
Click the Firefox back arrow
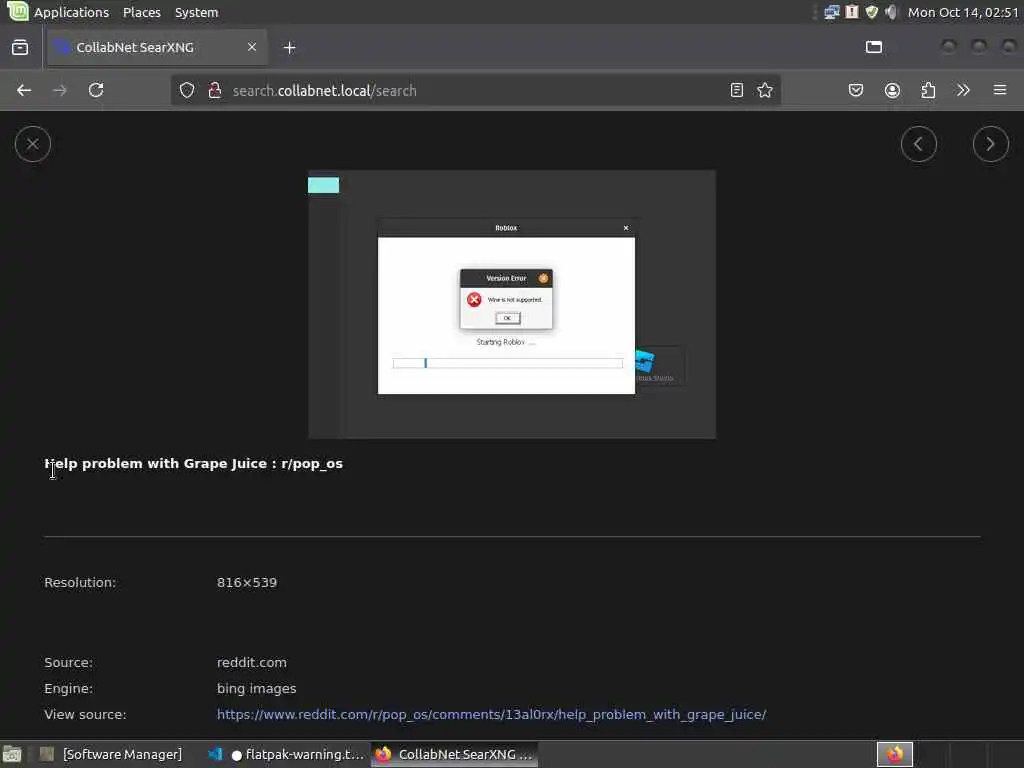[x=24, y=90]
